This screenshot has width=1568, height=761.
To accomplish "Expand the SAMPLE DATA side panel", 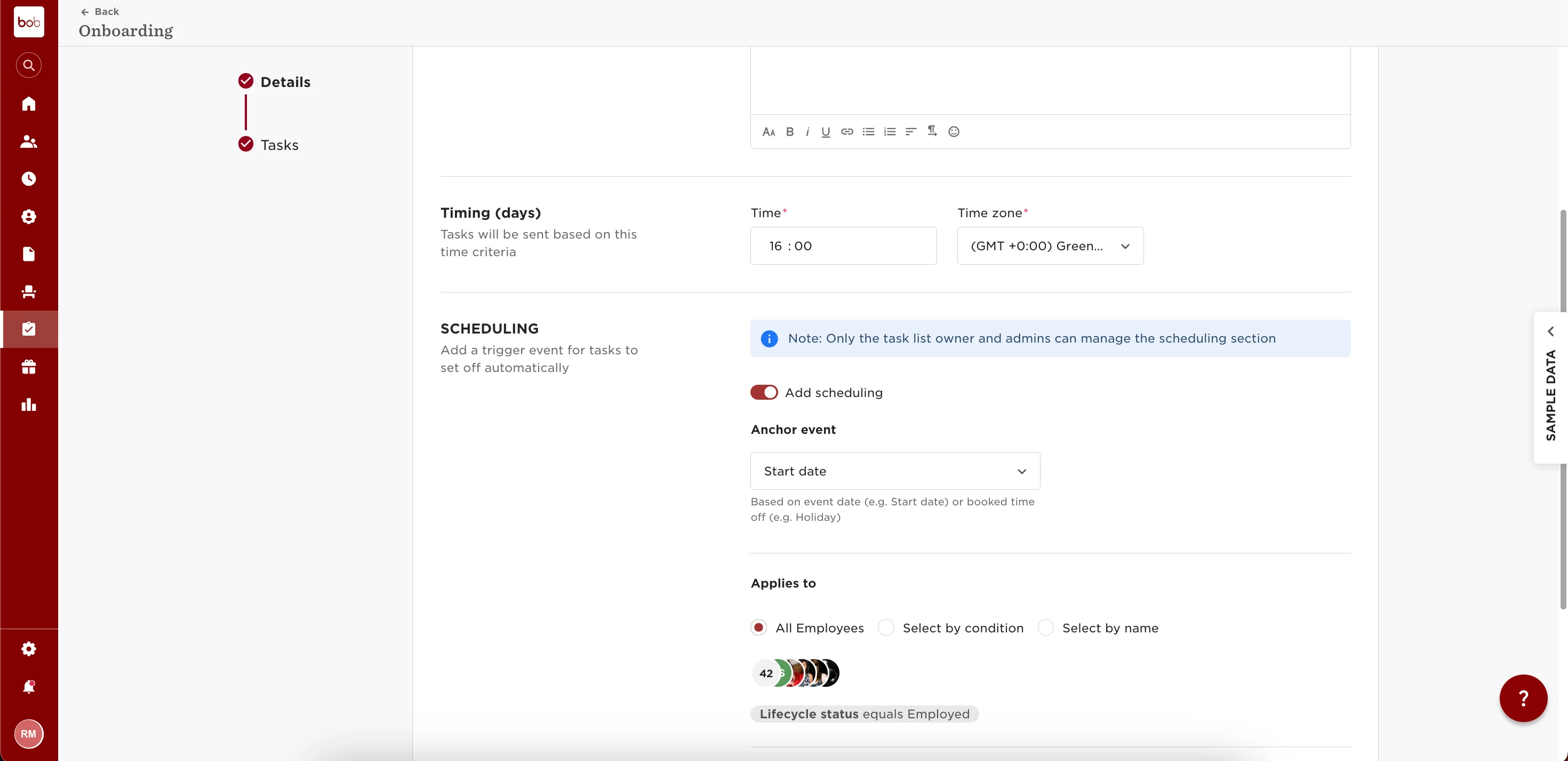I will pyautogui.click(x=1550, y=388).
